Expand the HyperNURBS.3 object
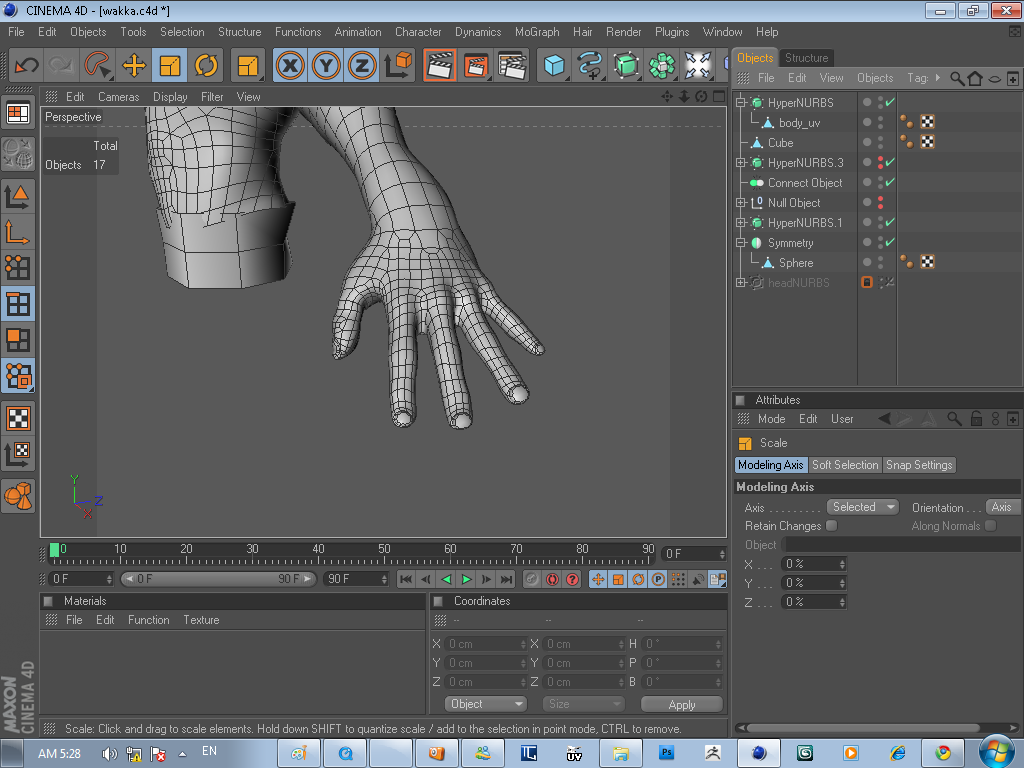Screen dimensions: 1024x768 point(741,163)
